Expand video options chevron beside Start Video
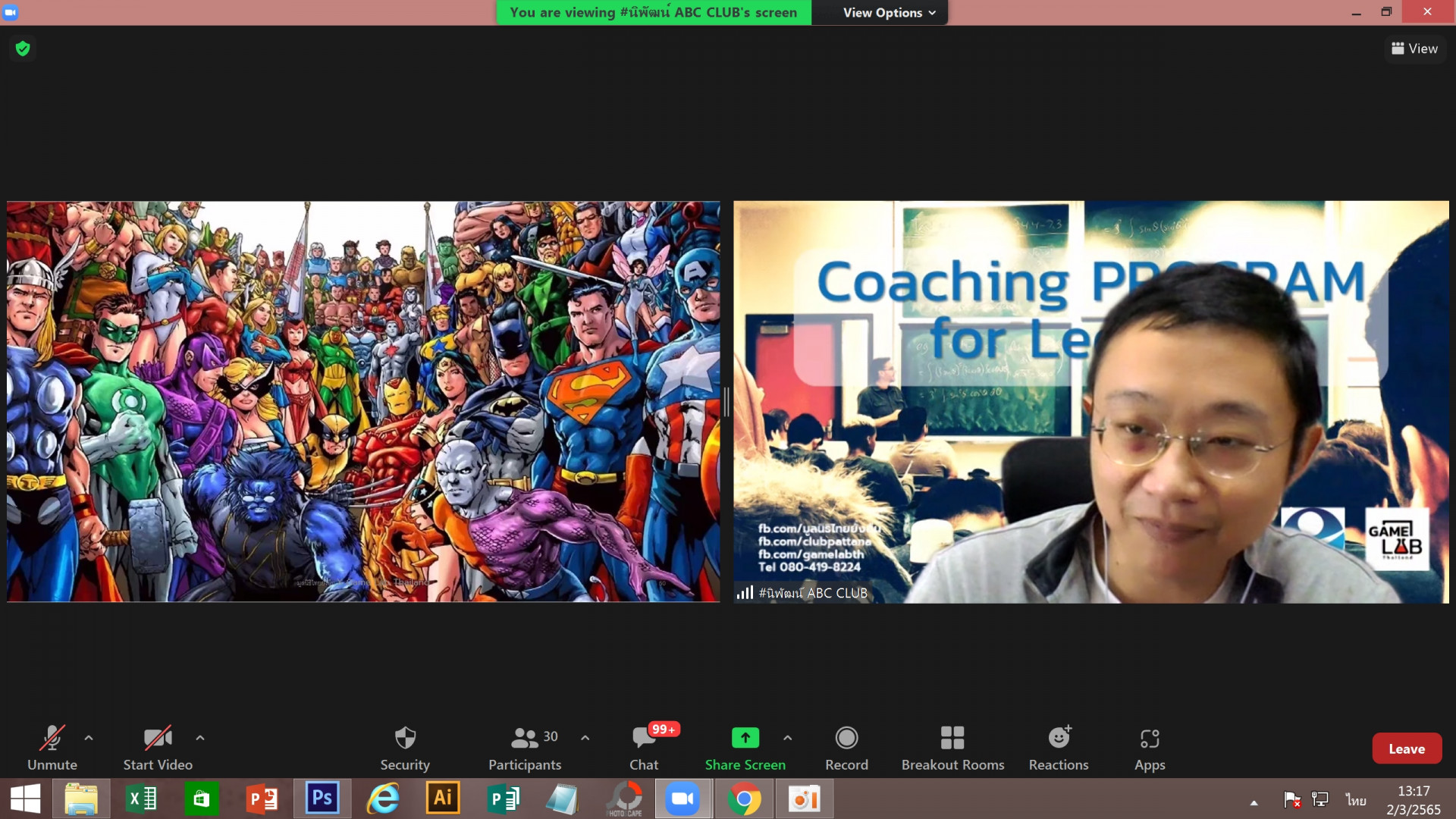Viewport: 1456px width, 819px height. click(x=200, y=737)
